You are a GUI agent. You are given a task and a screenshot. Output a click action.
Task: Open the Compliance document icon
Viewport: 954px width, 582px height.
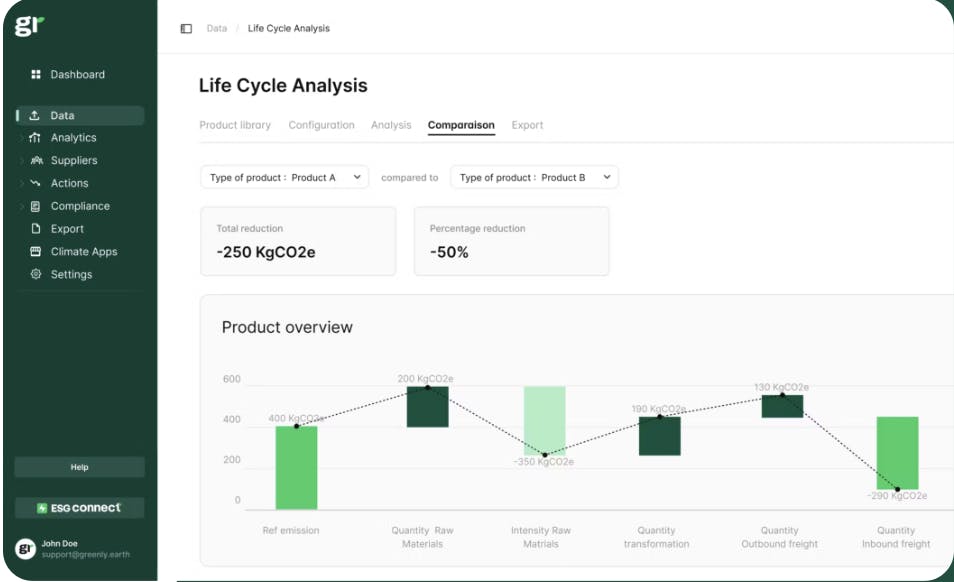[34, 206]
